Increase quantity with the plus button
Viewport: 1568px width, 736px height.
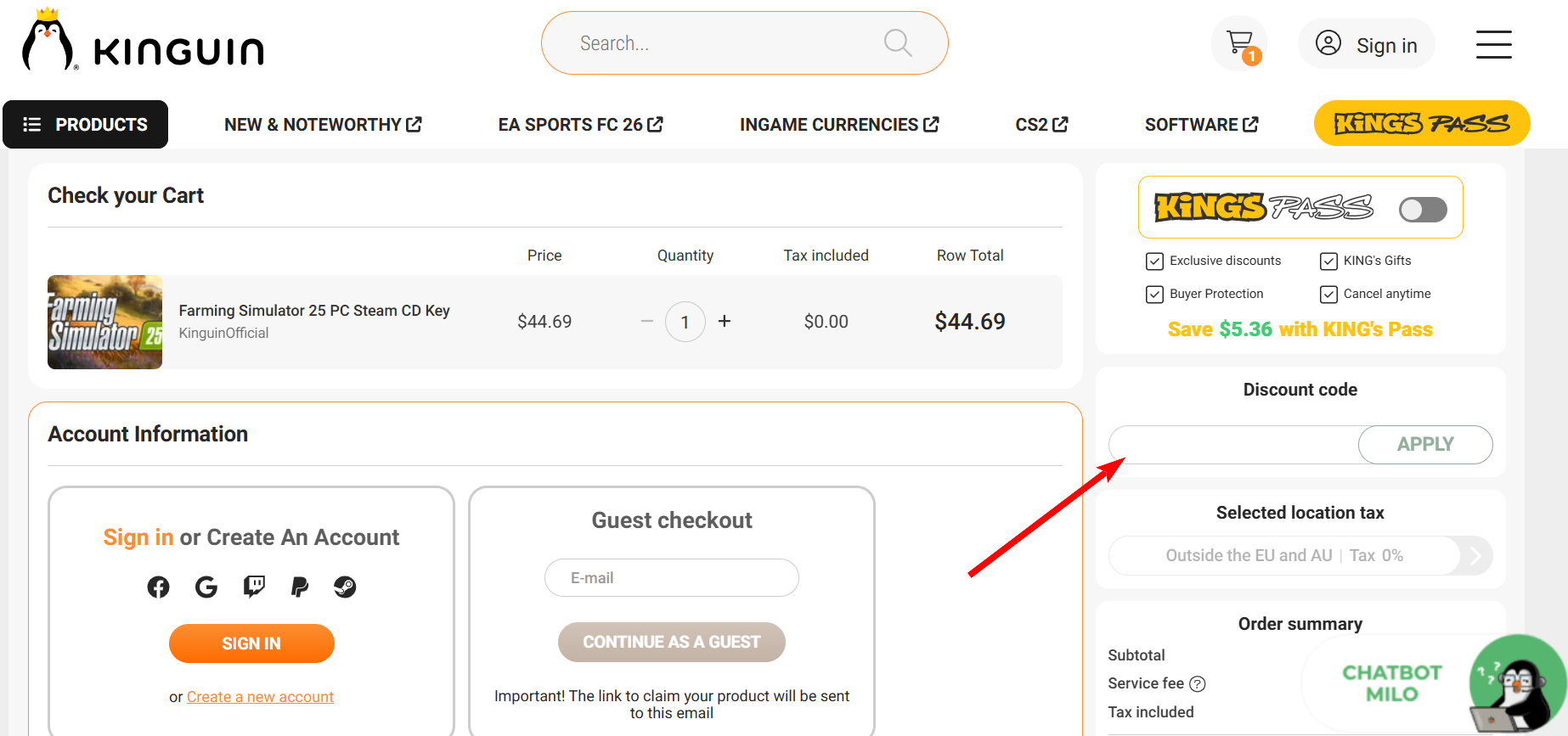click(x=725, y=322)
